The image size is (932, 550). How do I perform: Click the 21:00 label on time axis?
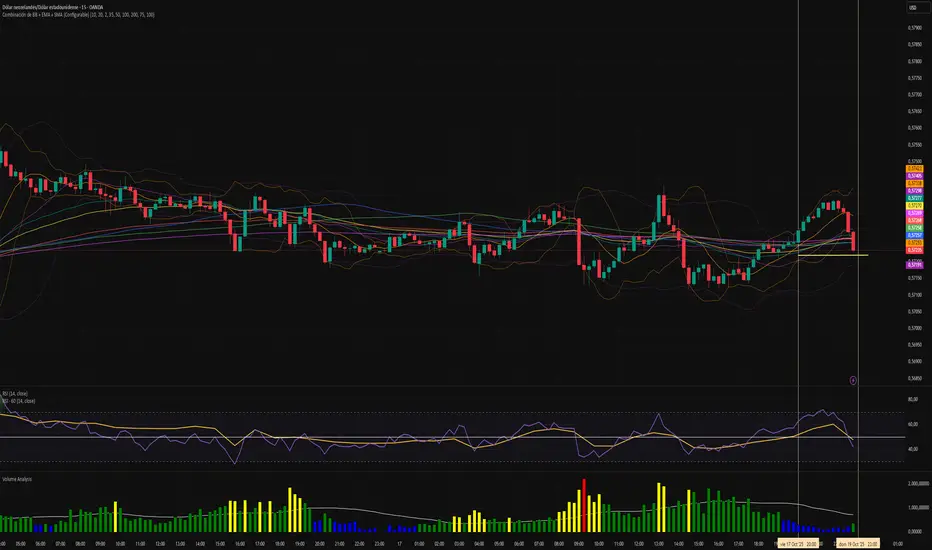click(x=339, y=543)
